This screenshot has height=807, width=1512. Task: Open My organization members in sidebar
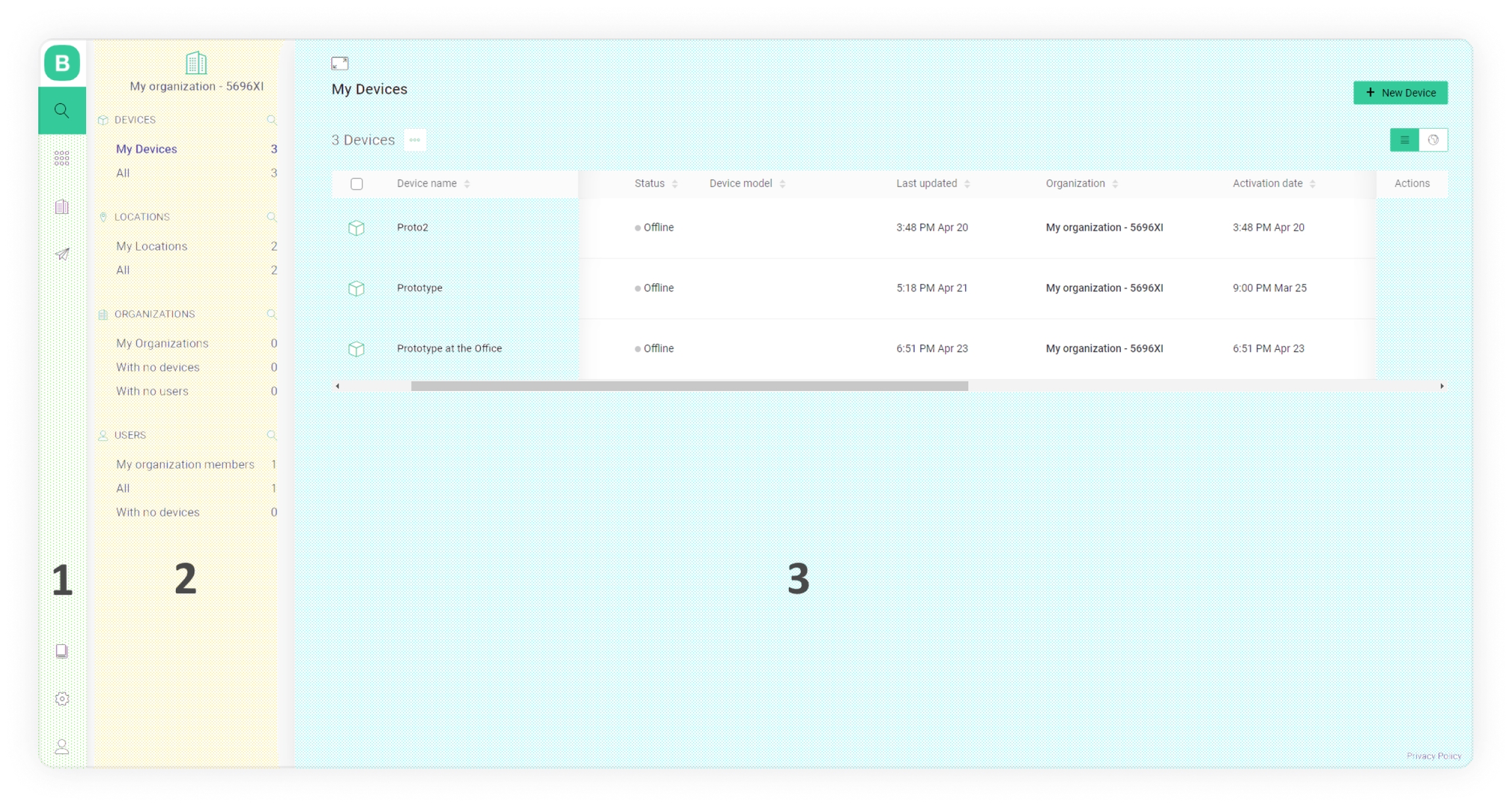coord(185,465)
